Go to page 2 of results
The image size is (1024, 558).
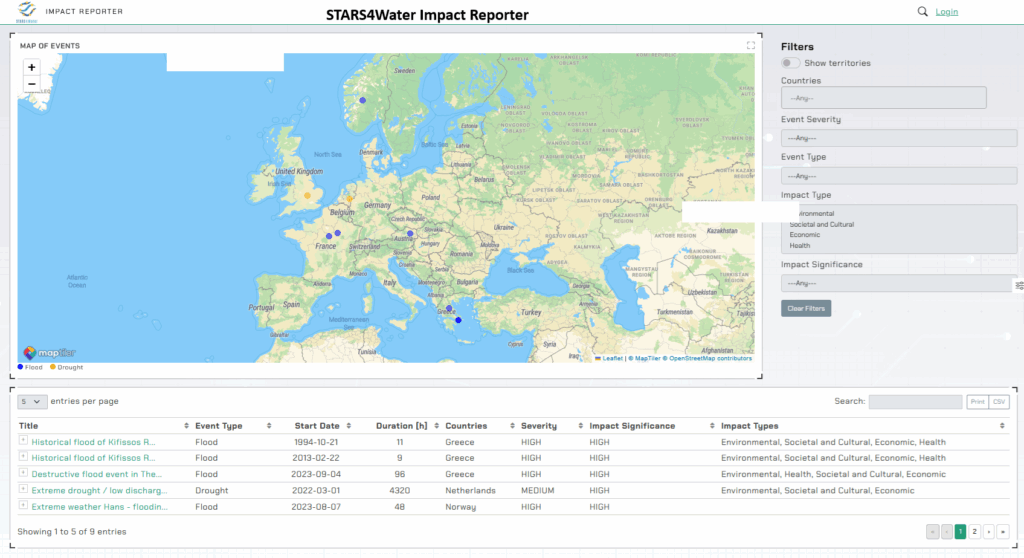coord(974,532)
